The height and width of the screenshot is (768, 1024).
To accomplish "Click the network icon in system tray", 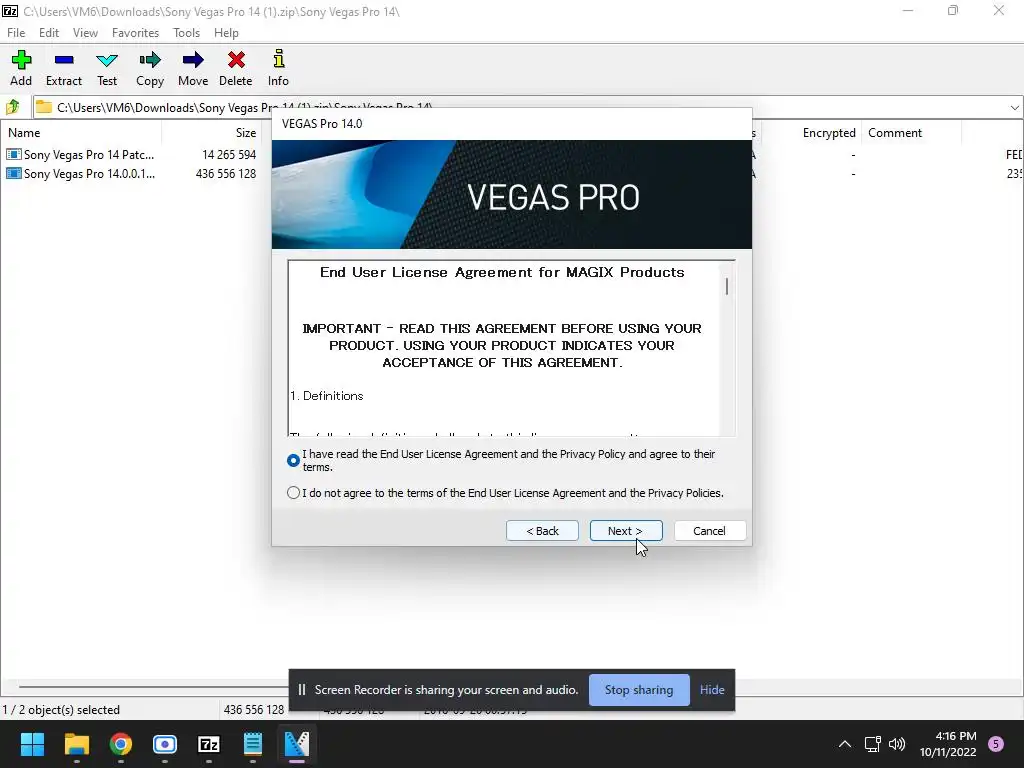I will pos(872,744).
